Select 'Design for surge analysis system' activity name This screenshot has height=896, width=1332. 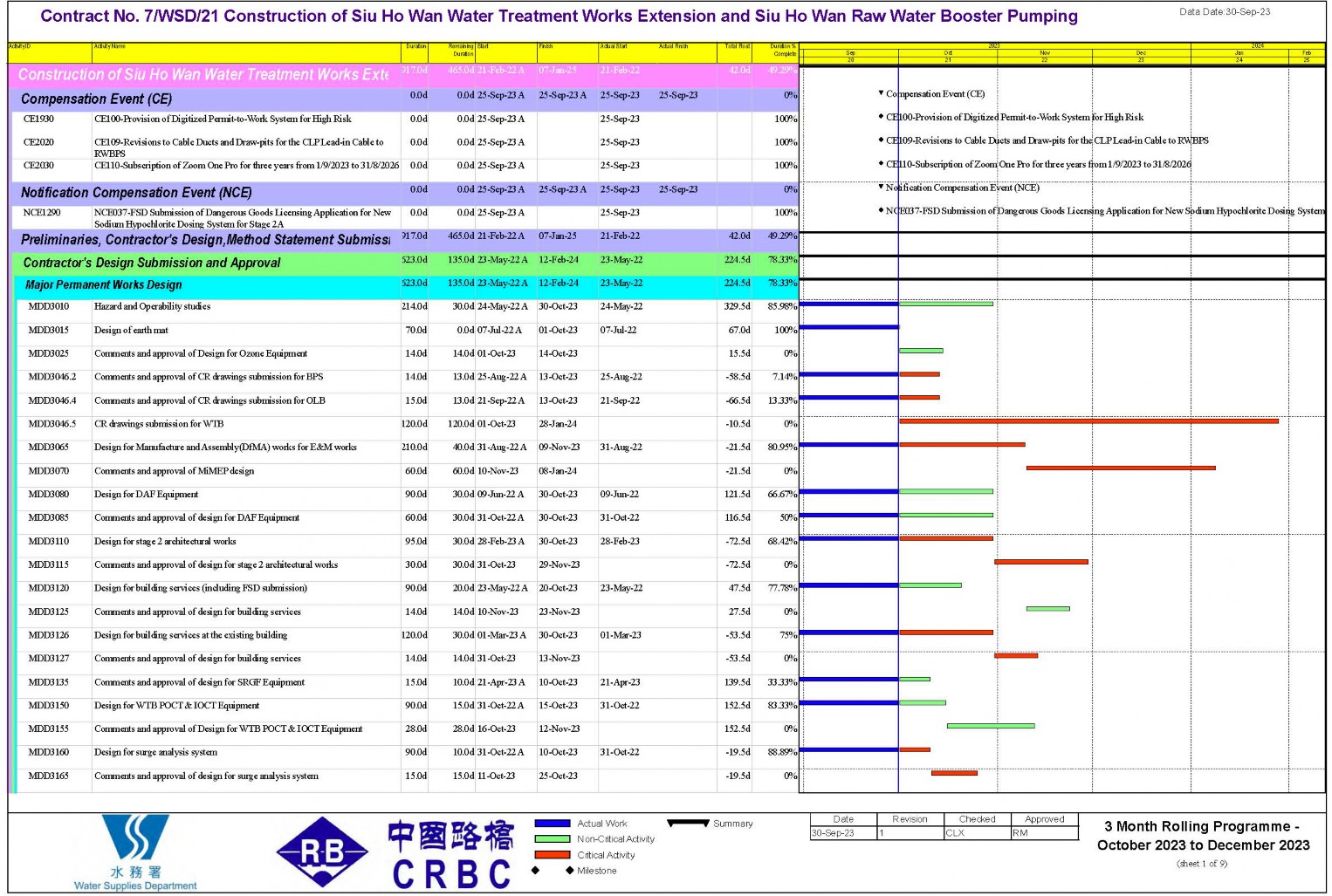pos(155,753)
